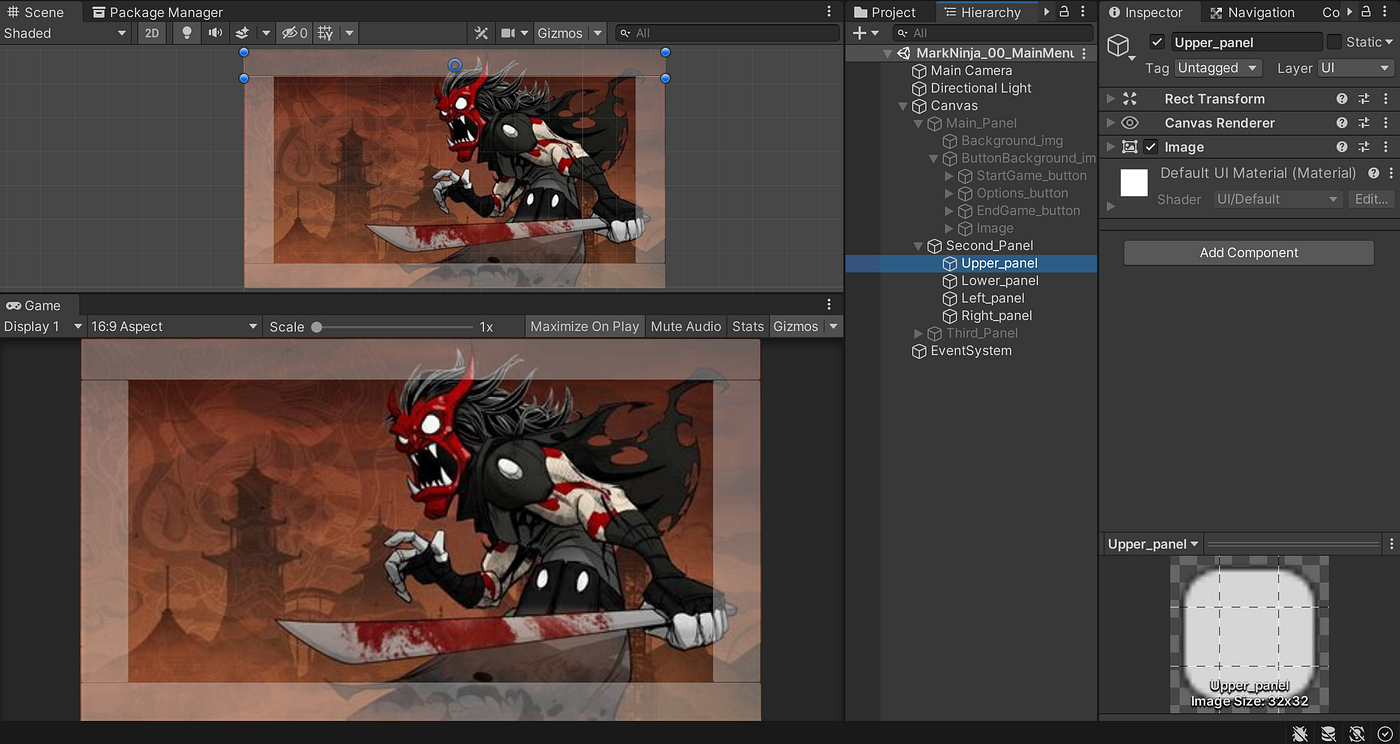Switch to the Project tab
The width and height of the screenshot is (1400, 744).
point(886,12)
